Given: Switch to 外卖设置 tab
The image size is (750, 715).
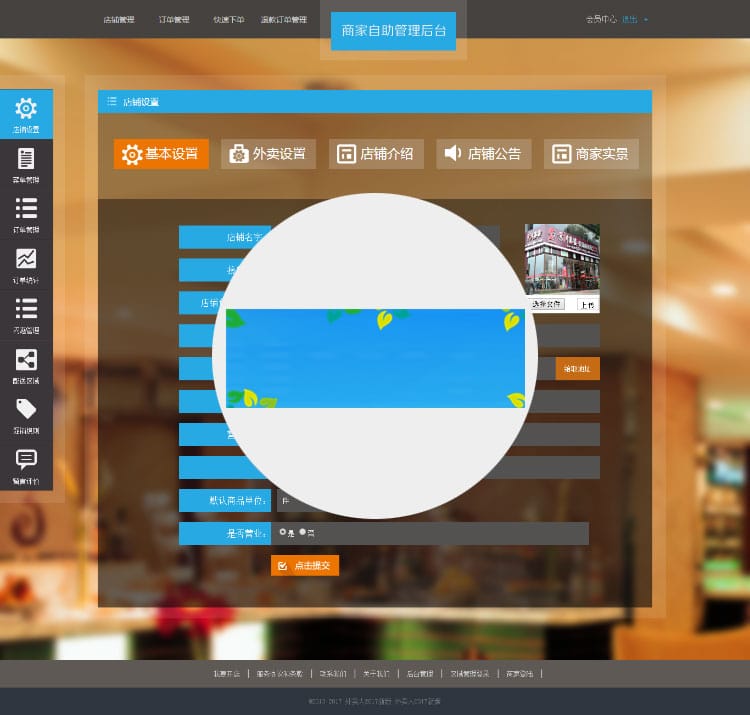Looking at the screenshot, I should click(268, 154).
